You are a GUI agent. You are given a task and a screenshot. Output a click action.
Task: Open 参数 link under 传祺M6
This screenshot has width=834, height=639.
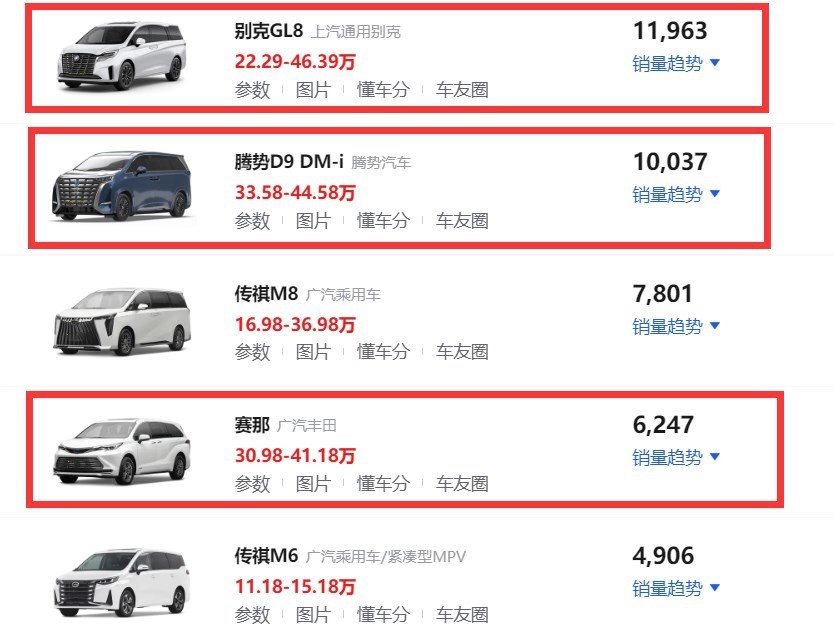(x=253, y=615)
